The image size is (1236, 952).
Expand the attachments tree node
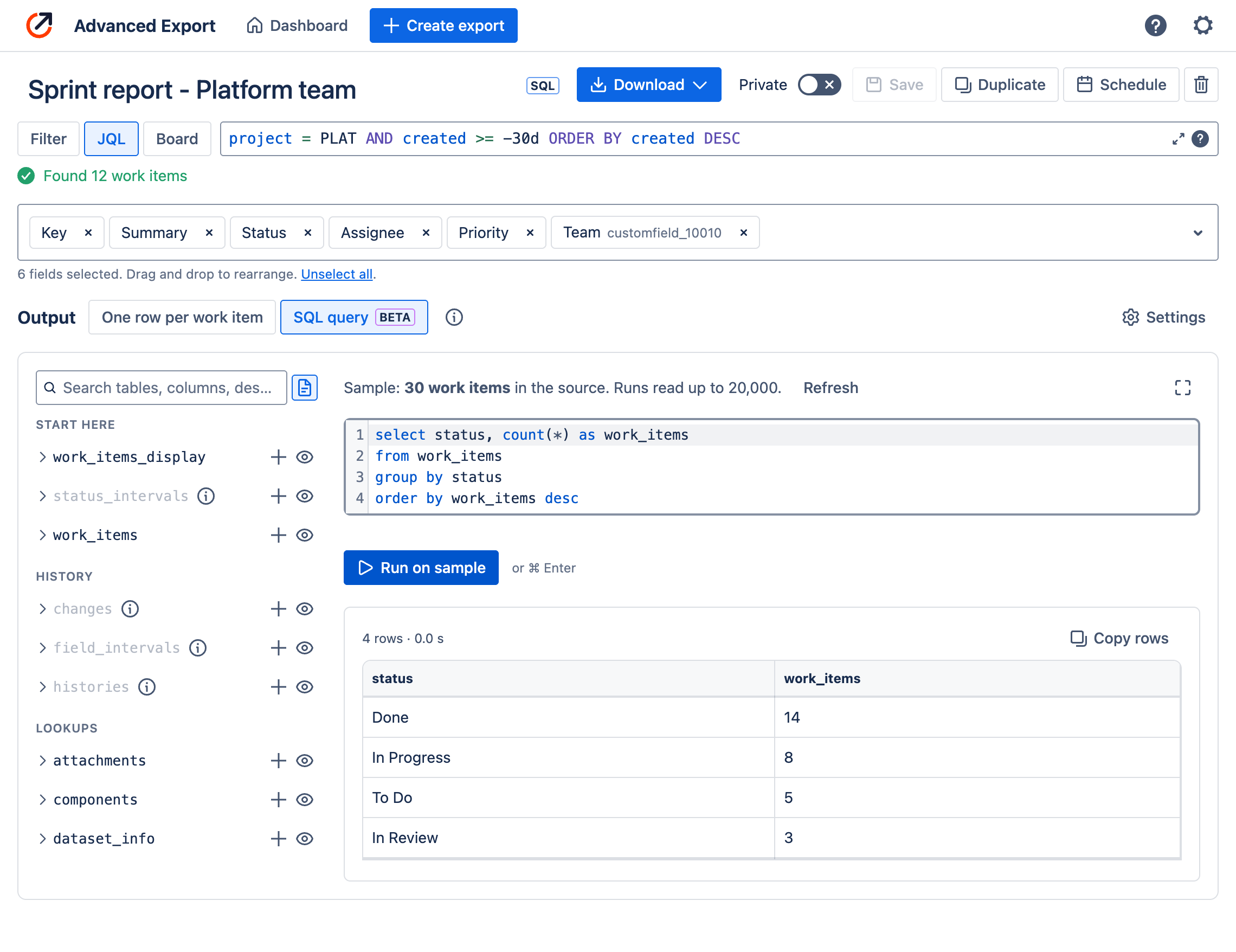tap(42, 761)
